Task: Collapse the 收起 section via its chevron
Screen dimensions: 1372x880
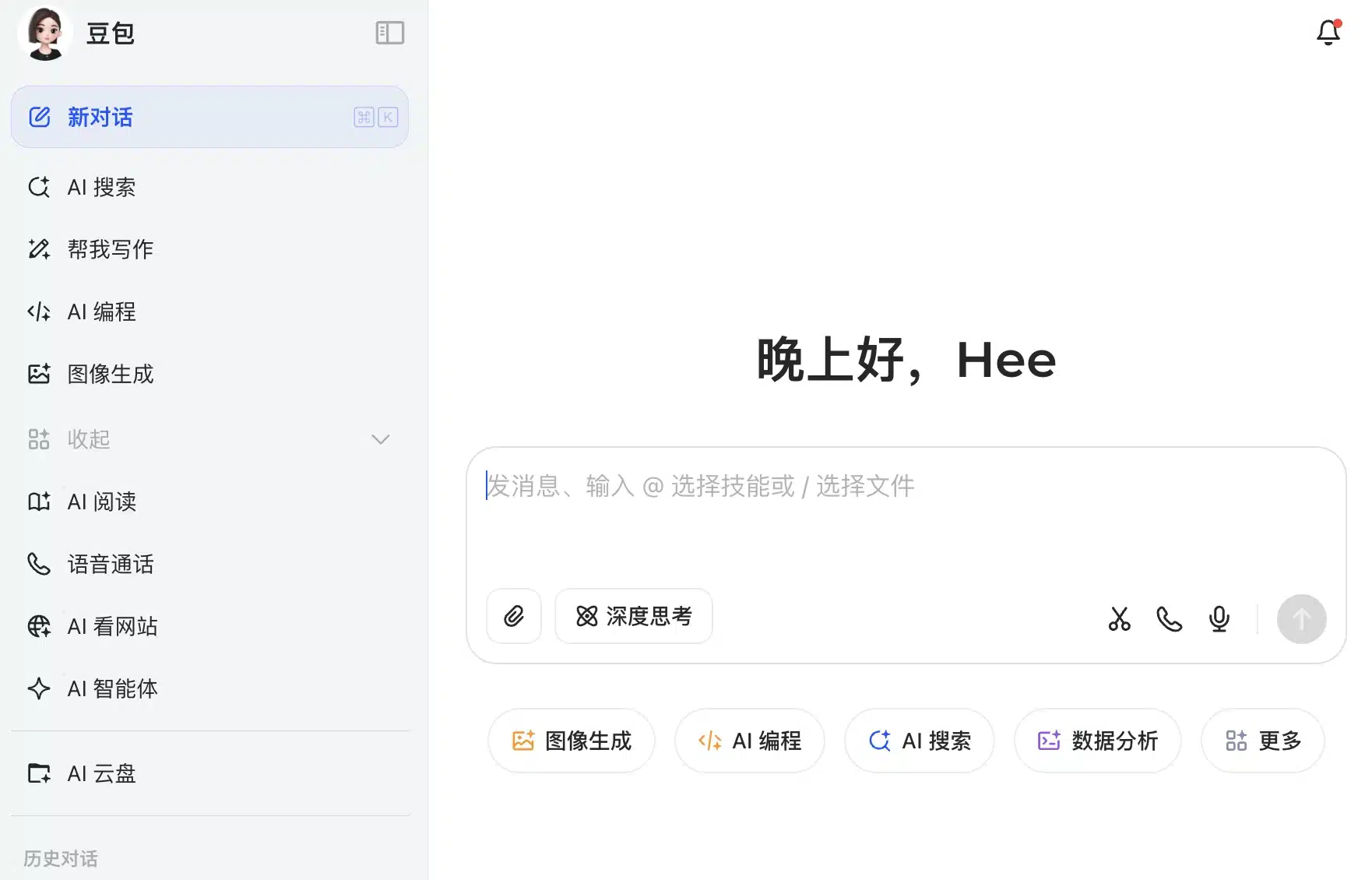Action: tap(381, 439)
